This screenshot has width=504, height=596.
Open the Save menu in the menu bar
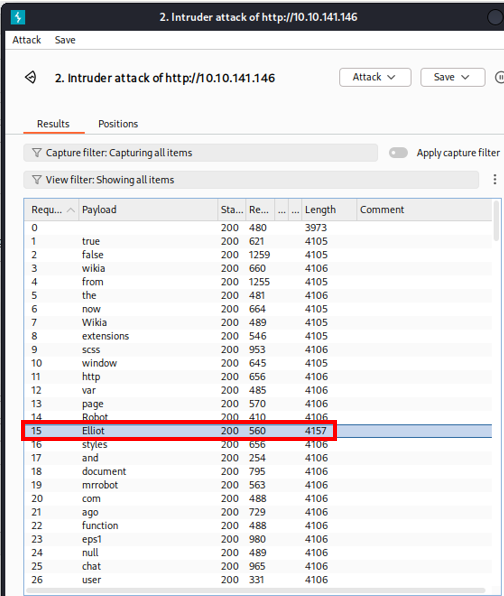coord(65,40)
